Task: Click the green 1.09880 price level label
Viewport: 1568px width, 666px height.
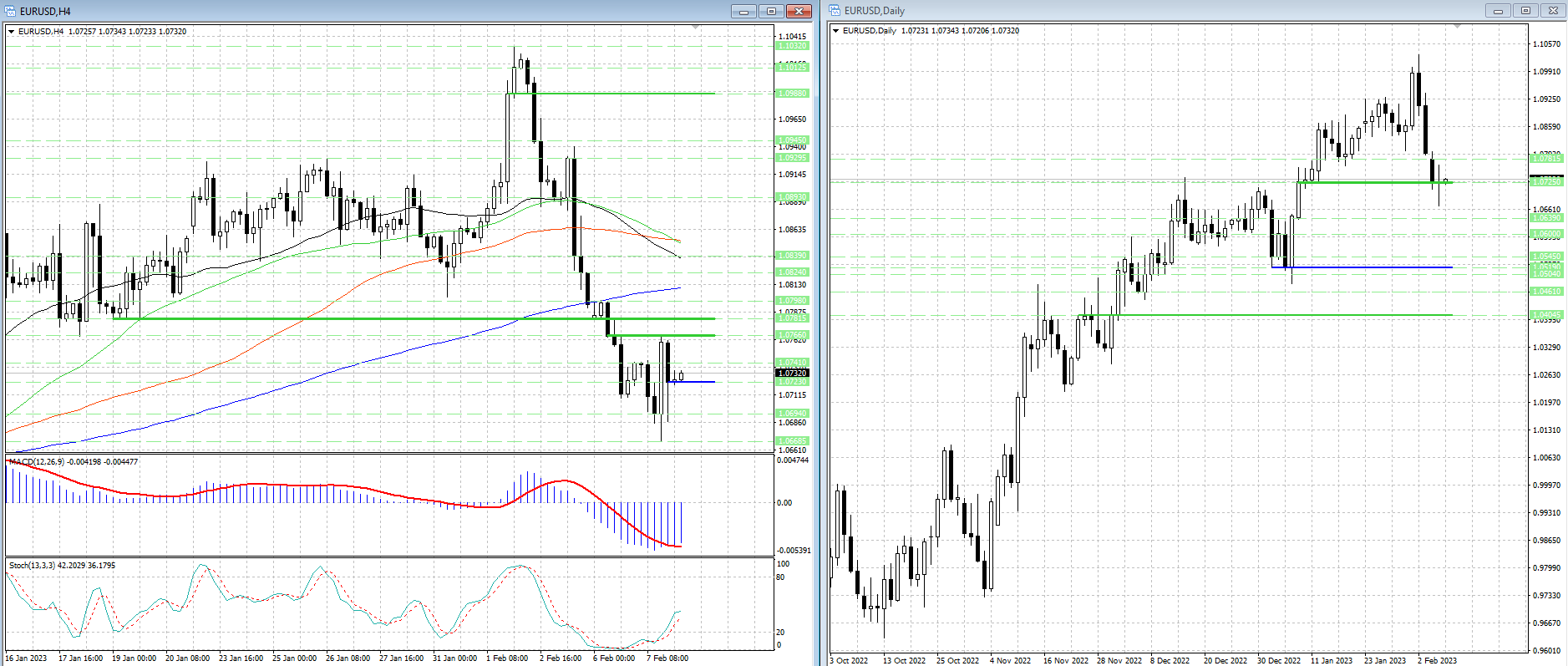Action: pyautogui.click(x=793, y=94)
